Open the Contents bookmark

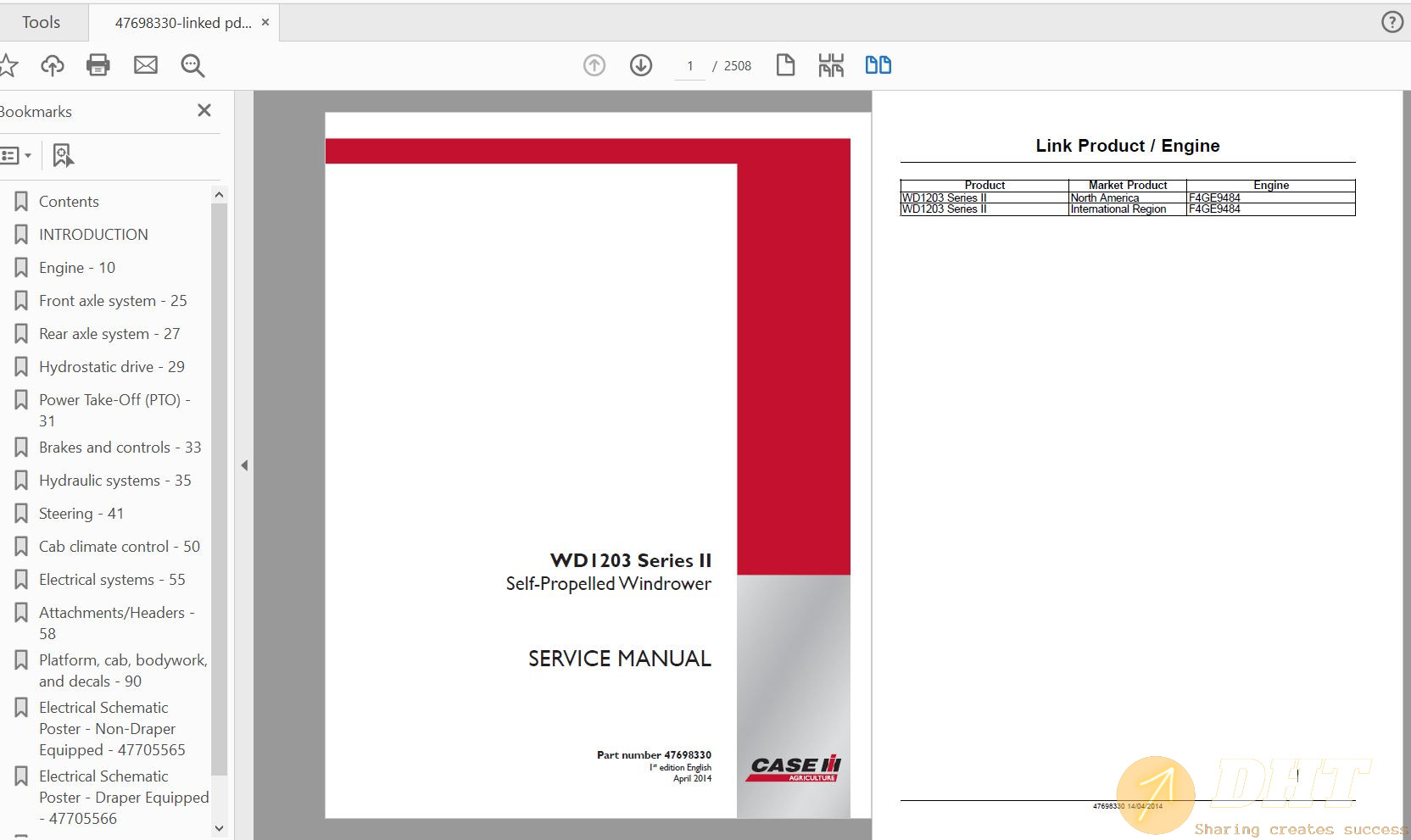coord(69,202)
